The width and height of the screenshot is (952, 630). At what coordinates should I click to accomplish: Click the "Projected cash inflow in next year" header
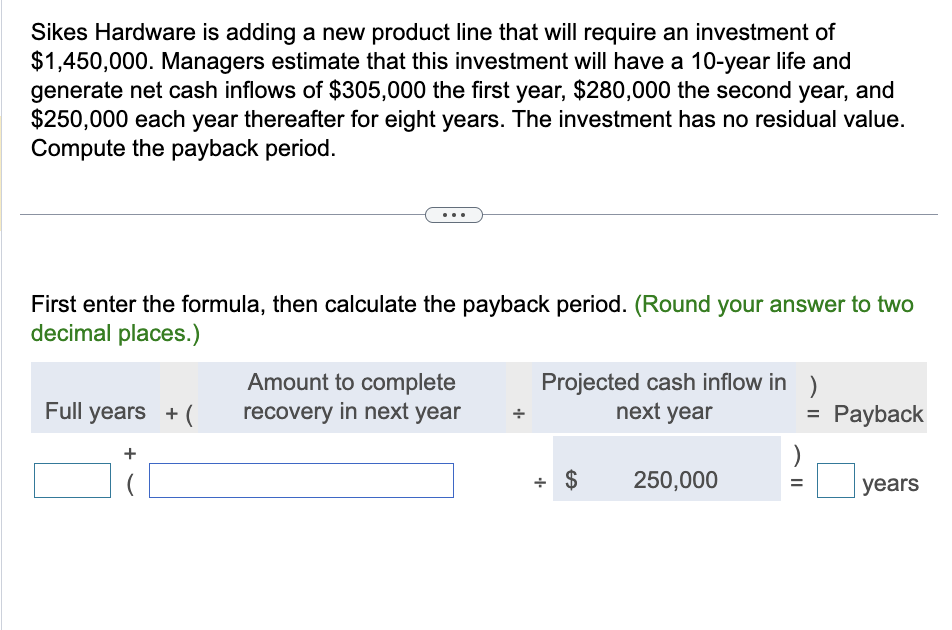coord(664,397)
